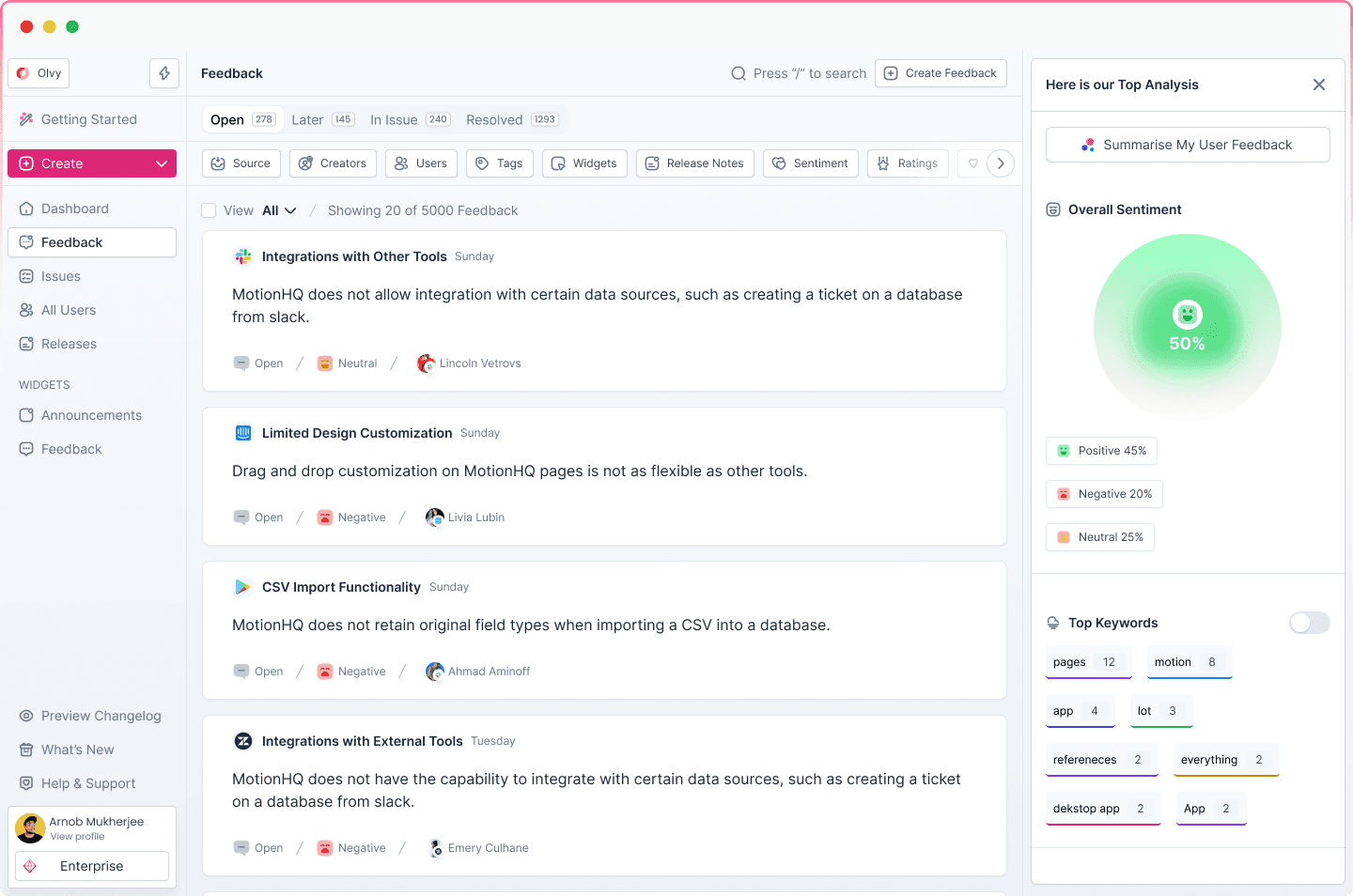Open the Source filter
Viewport: 1353px width, 896px height.
pos(241,163)
